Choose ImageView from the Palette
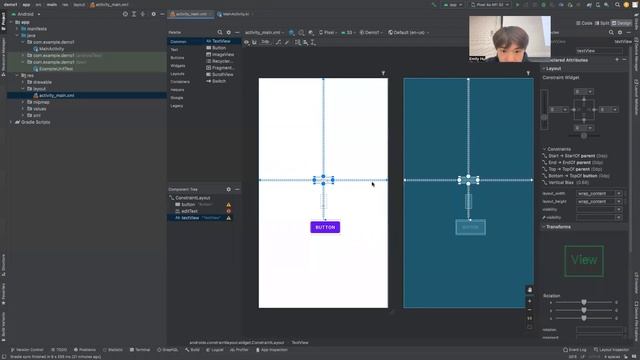The image size is (640, 360). coord(220,54)
